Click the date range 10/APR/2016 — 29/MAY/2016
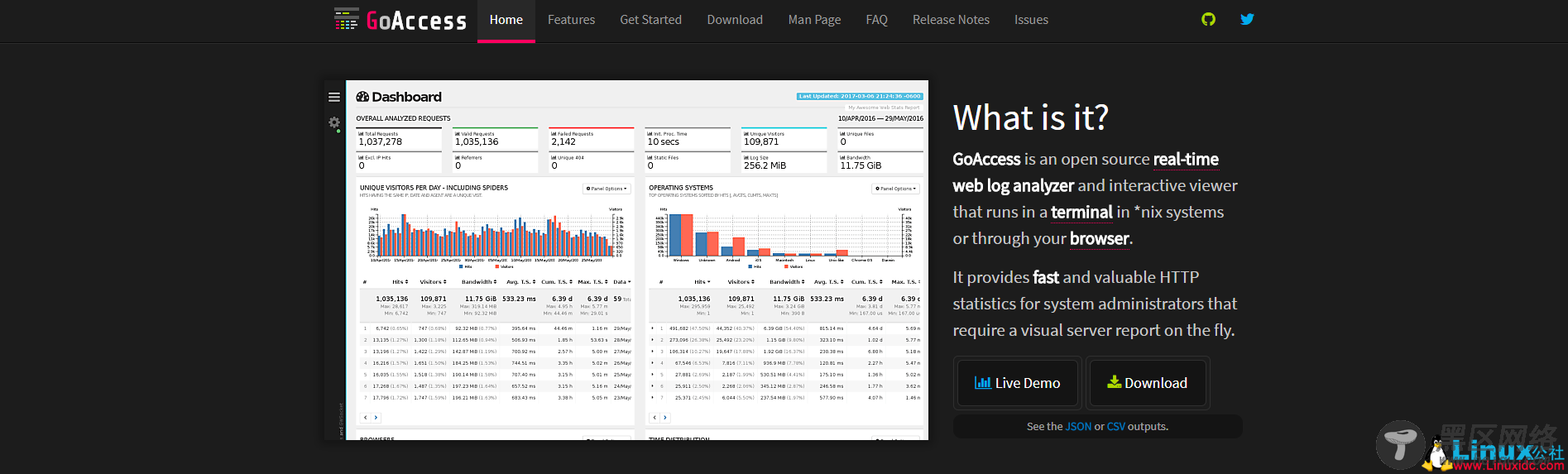Screen dimensions: 1568x474 click(x=880, y=118)
